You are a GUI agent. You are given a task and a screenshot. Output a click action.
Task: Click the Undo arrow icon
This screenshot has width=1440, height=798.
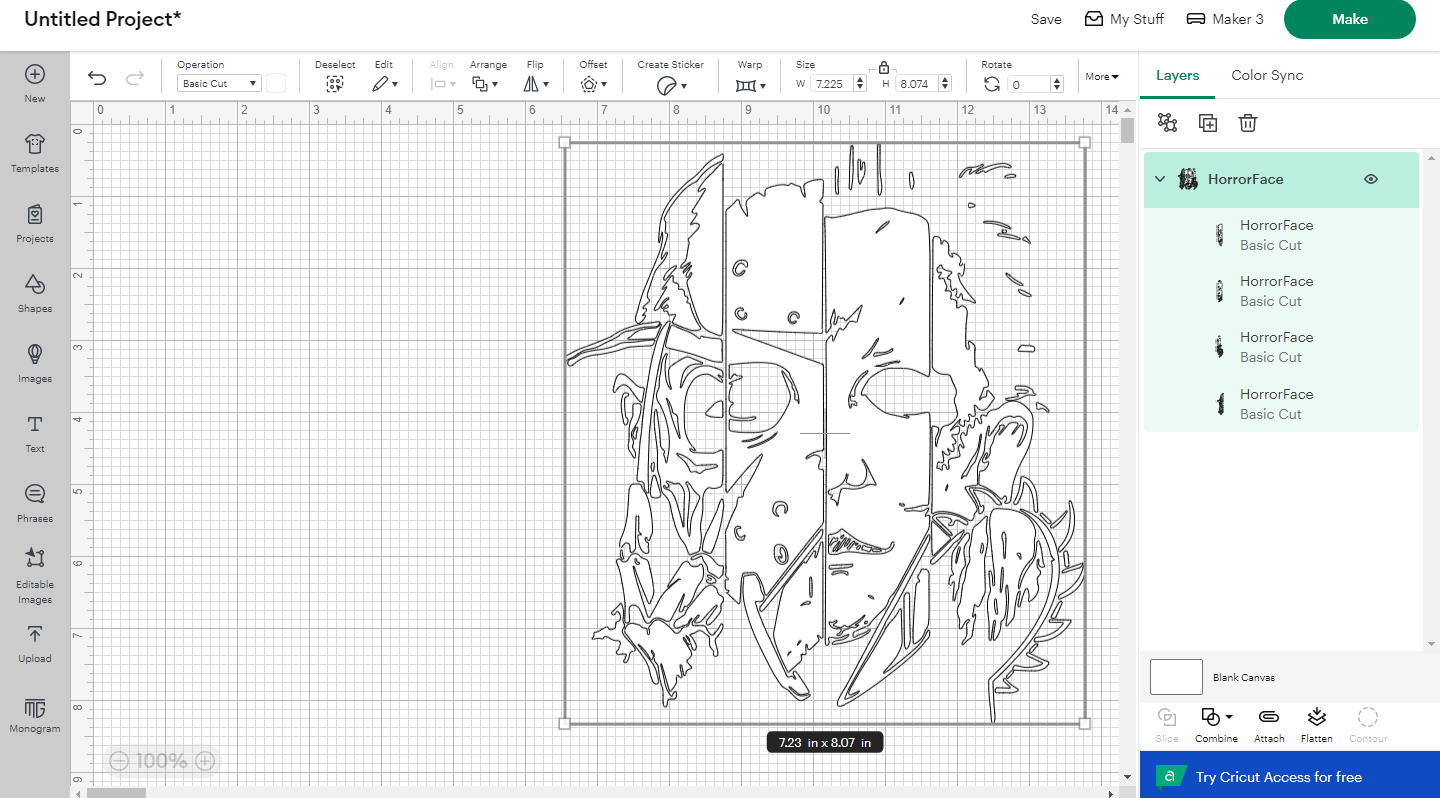point(97,78)
